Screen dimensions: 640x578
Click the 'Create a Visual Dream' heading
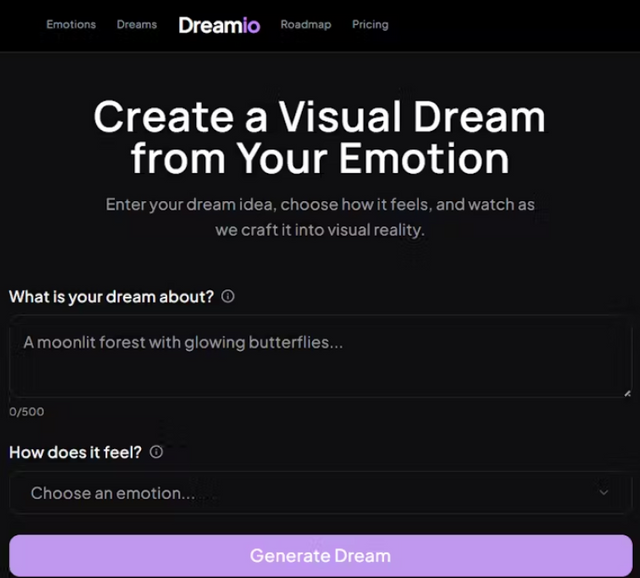coord(320,138)
